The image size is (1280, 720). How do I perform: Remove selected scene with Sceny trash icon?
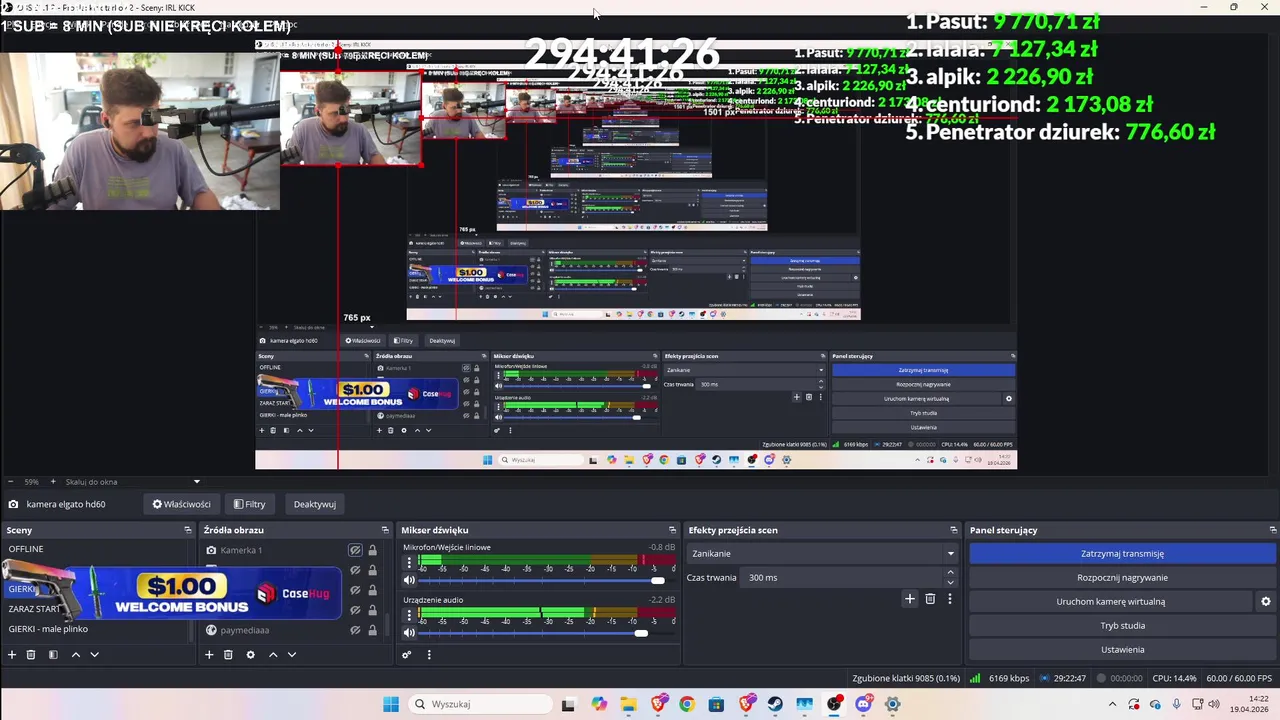click(x=31, y=655)
